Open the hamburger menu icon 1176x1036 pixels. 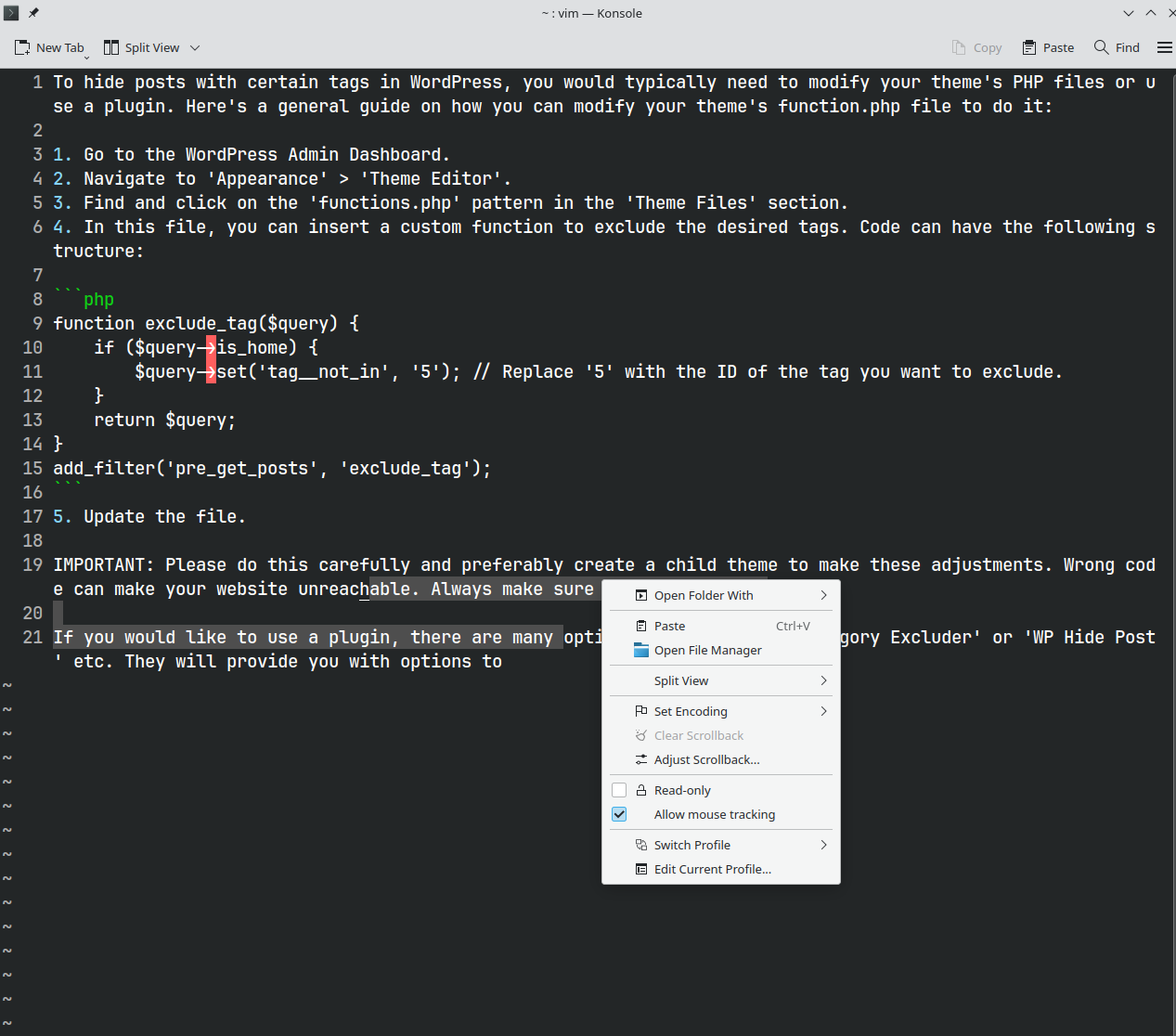click(1165, 47)
